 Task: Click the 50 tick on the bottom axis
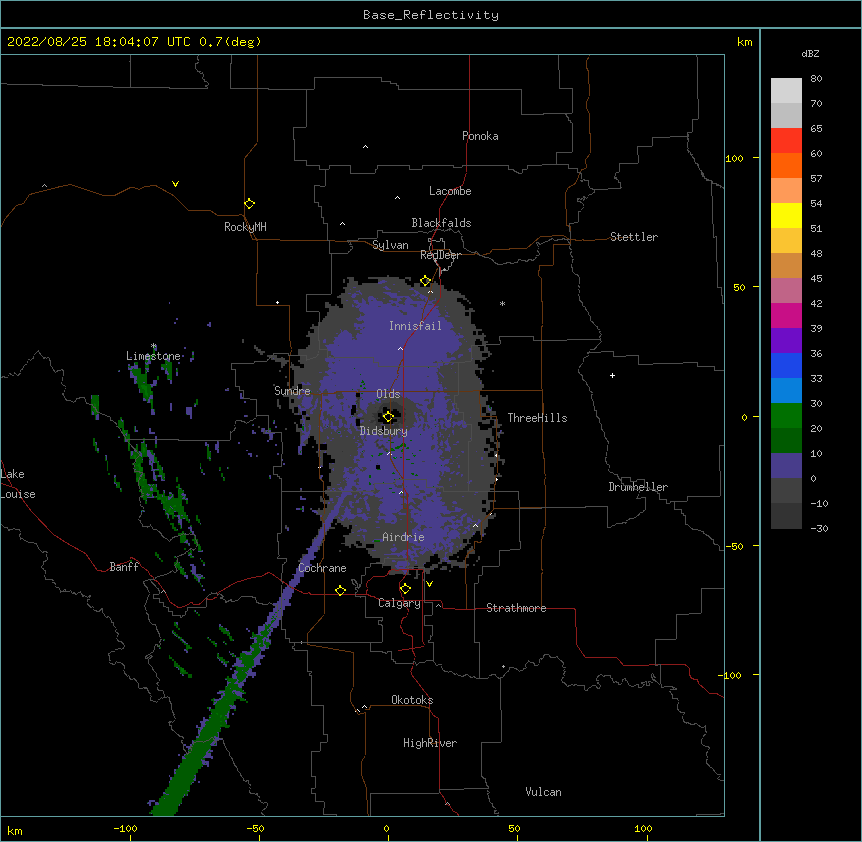514,828
